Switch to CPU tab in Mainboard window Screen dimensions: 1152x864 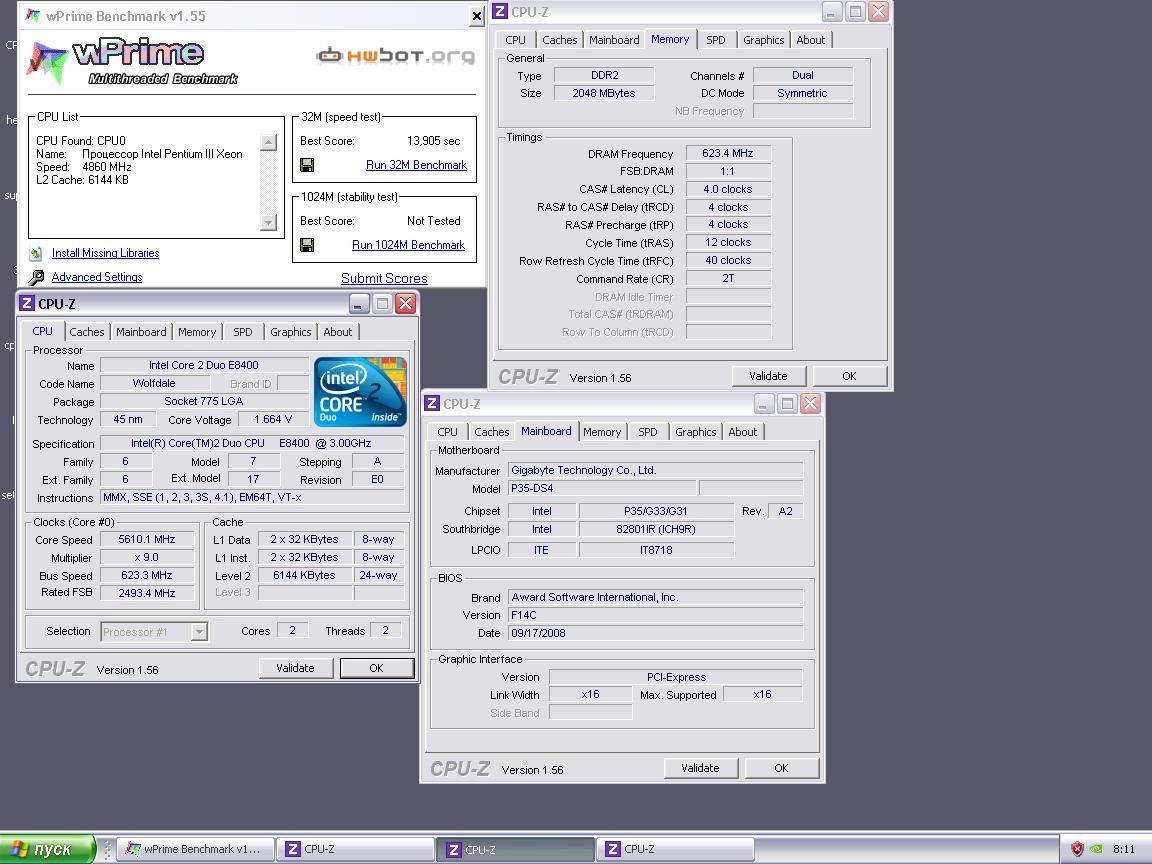447,432
